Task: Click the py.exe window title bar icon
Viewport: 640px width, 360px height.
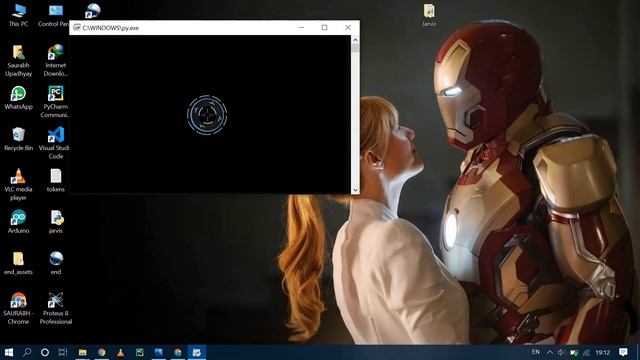Action: click(x=77, y=27)
